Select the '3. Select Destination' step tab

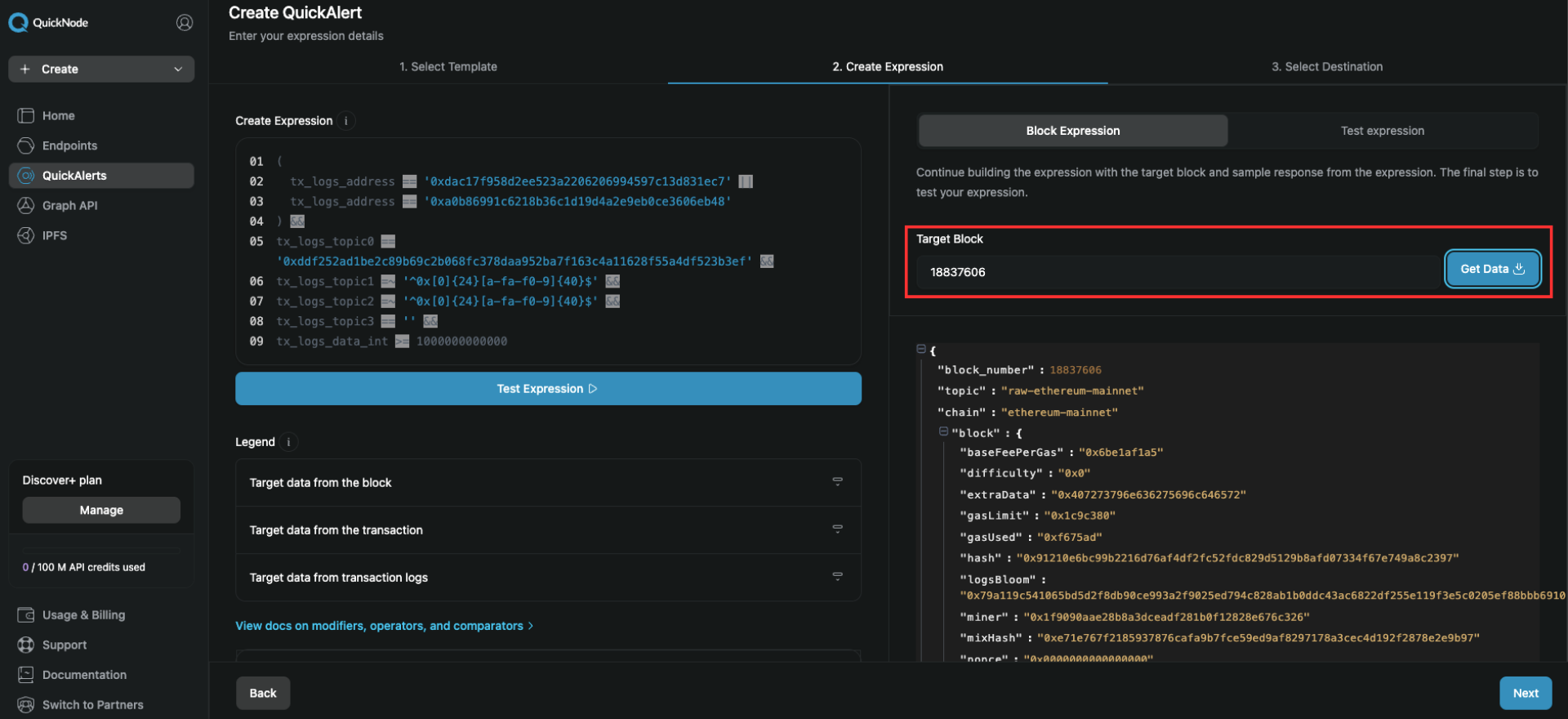pyautogui.click(x=1327, y=67)
